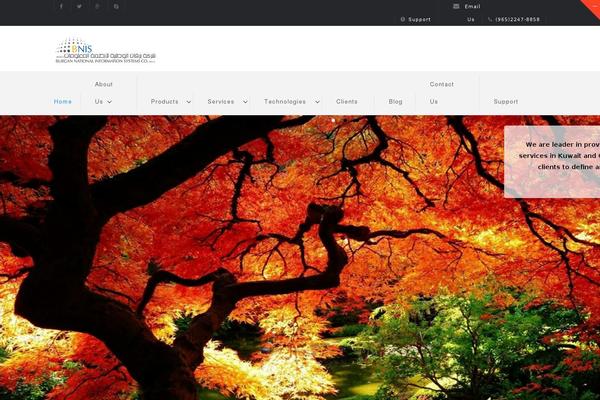The height and width of the screenshot is (400, 600).
Task: Open the Technologies menu item
Action: (x=285, y=101)
